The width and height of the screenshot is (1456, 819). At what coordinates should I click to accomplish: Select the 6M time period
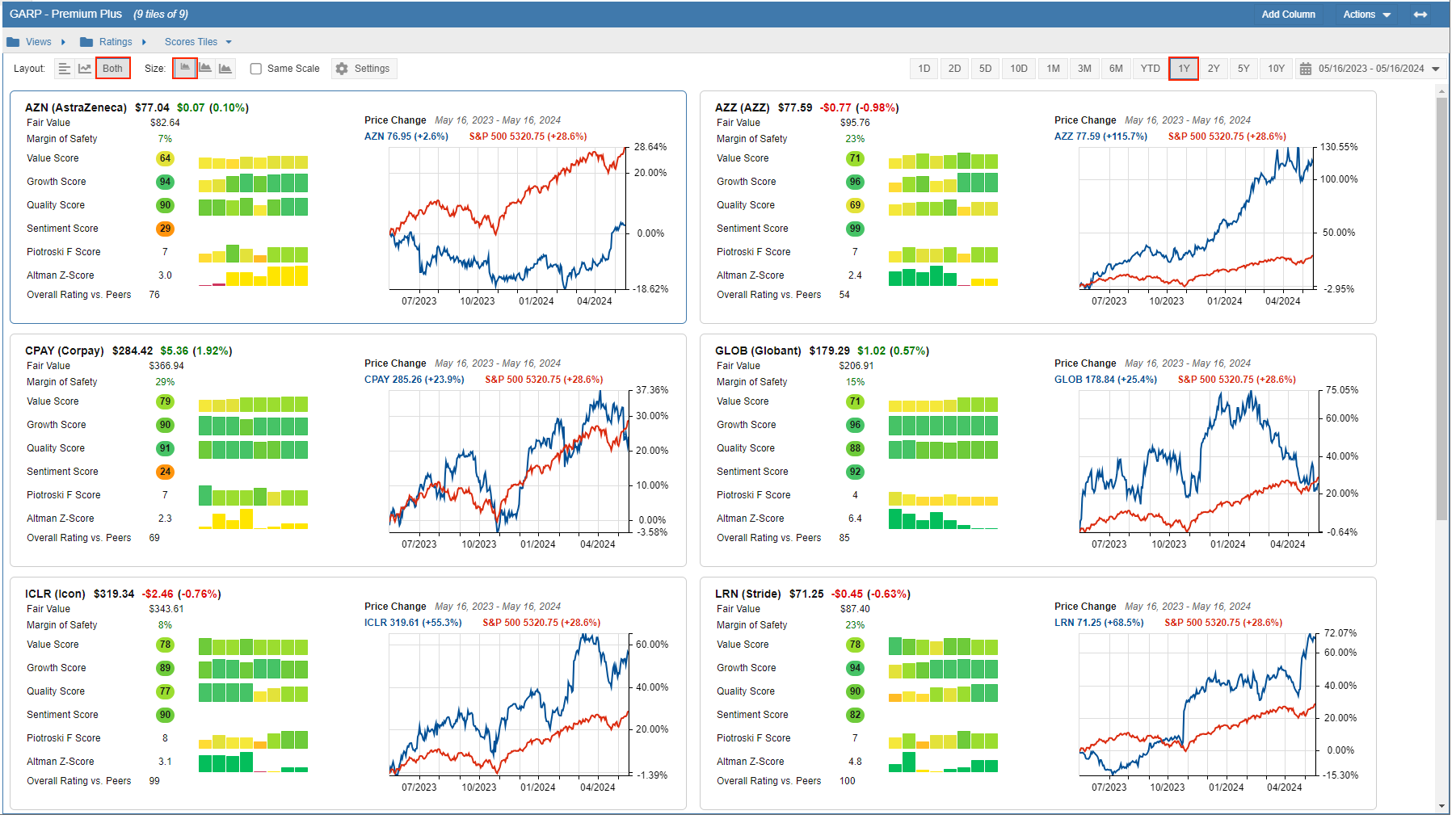tap(1116, 69)
